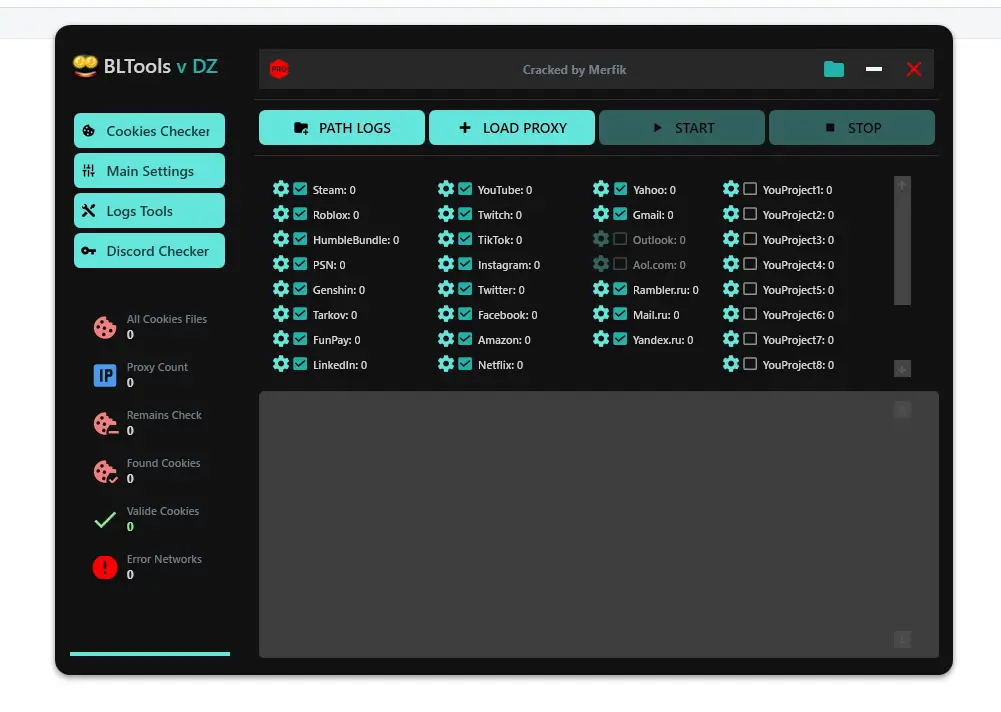Click the Valide Cookies checkmark icon
The height and width of the screenshot is (712, 1001).
pyautogui.click(x=104, y=520)
